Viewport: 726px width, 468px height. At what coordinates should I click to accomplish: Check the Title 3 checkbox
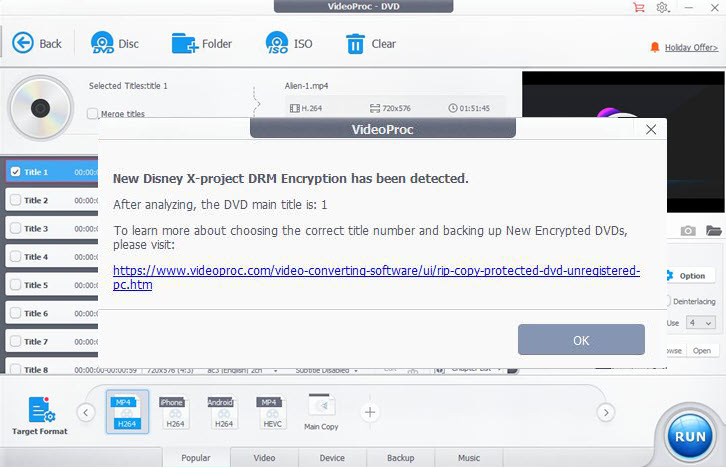[15, 228]
